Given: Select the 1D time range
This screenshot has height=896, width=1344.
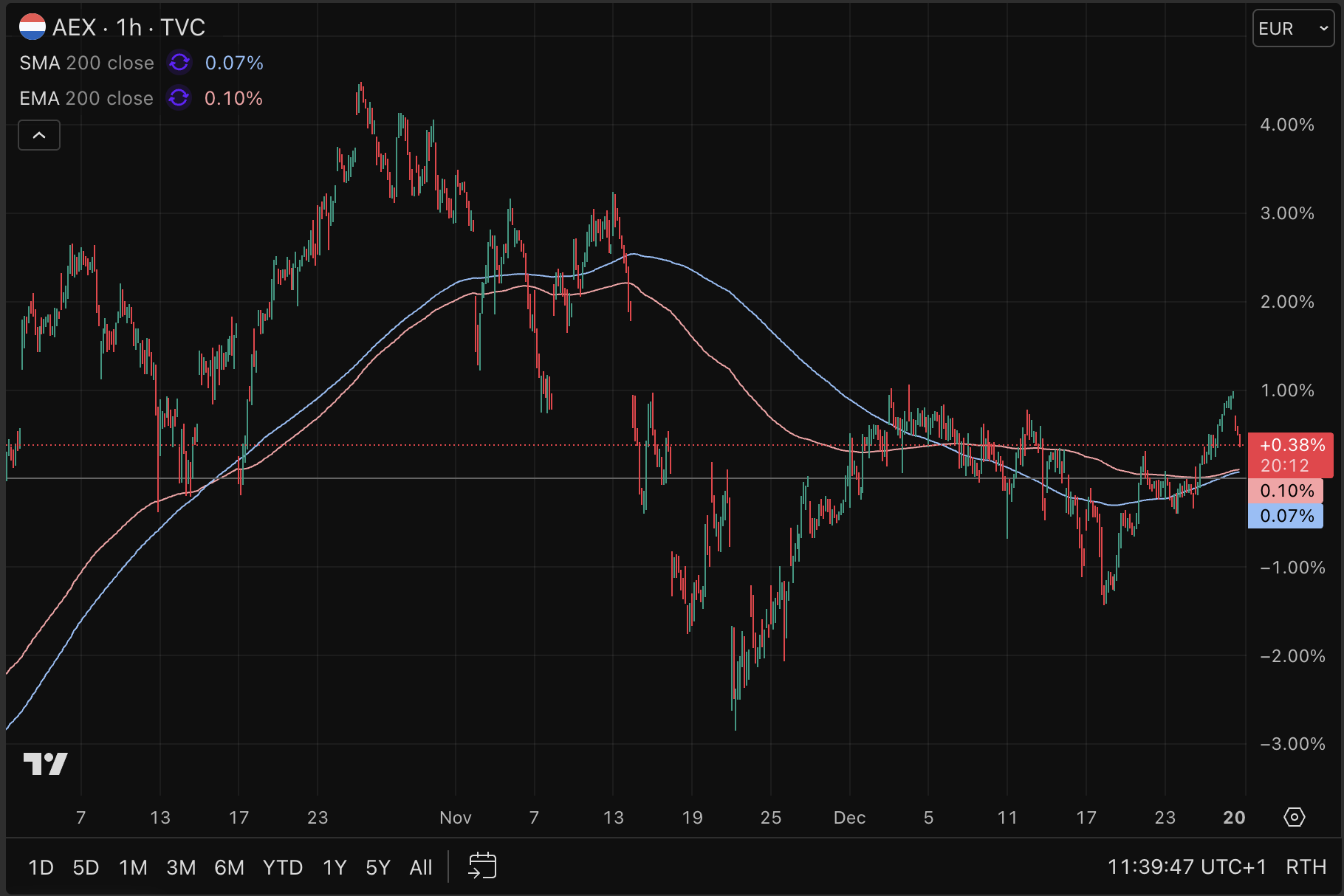Looking at the screenshot, I should click(x=41, y=867).
